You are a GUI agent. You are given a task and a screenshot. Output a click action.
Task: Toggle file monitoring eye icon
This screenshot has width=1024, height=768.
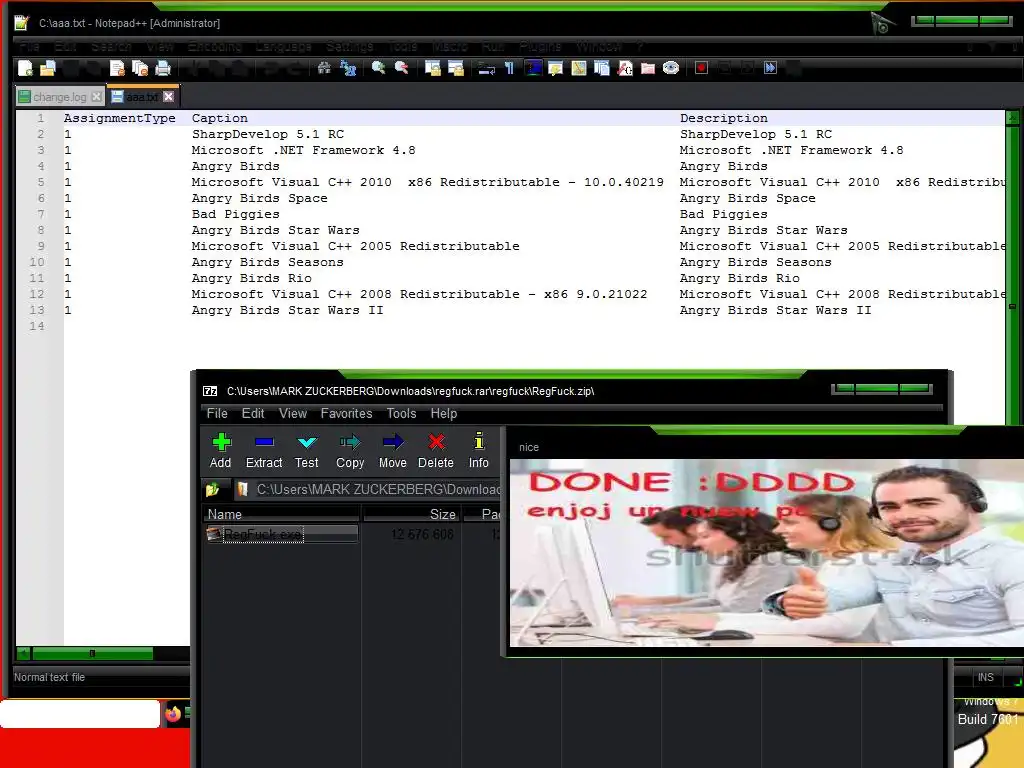671,68
